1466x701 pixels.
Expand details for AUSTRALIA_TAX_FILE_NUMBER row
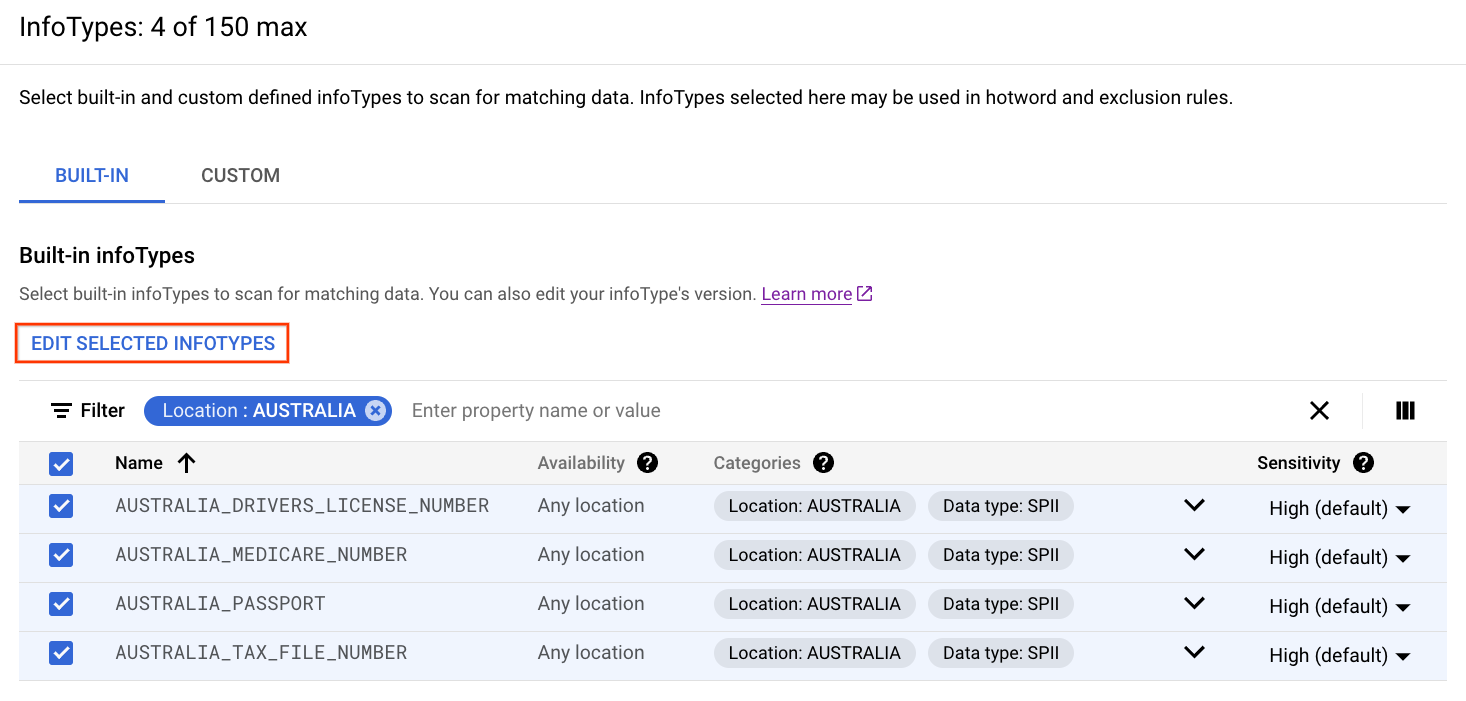click(x=1194, y=652)
